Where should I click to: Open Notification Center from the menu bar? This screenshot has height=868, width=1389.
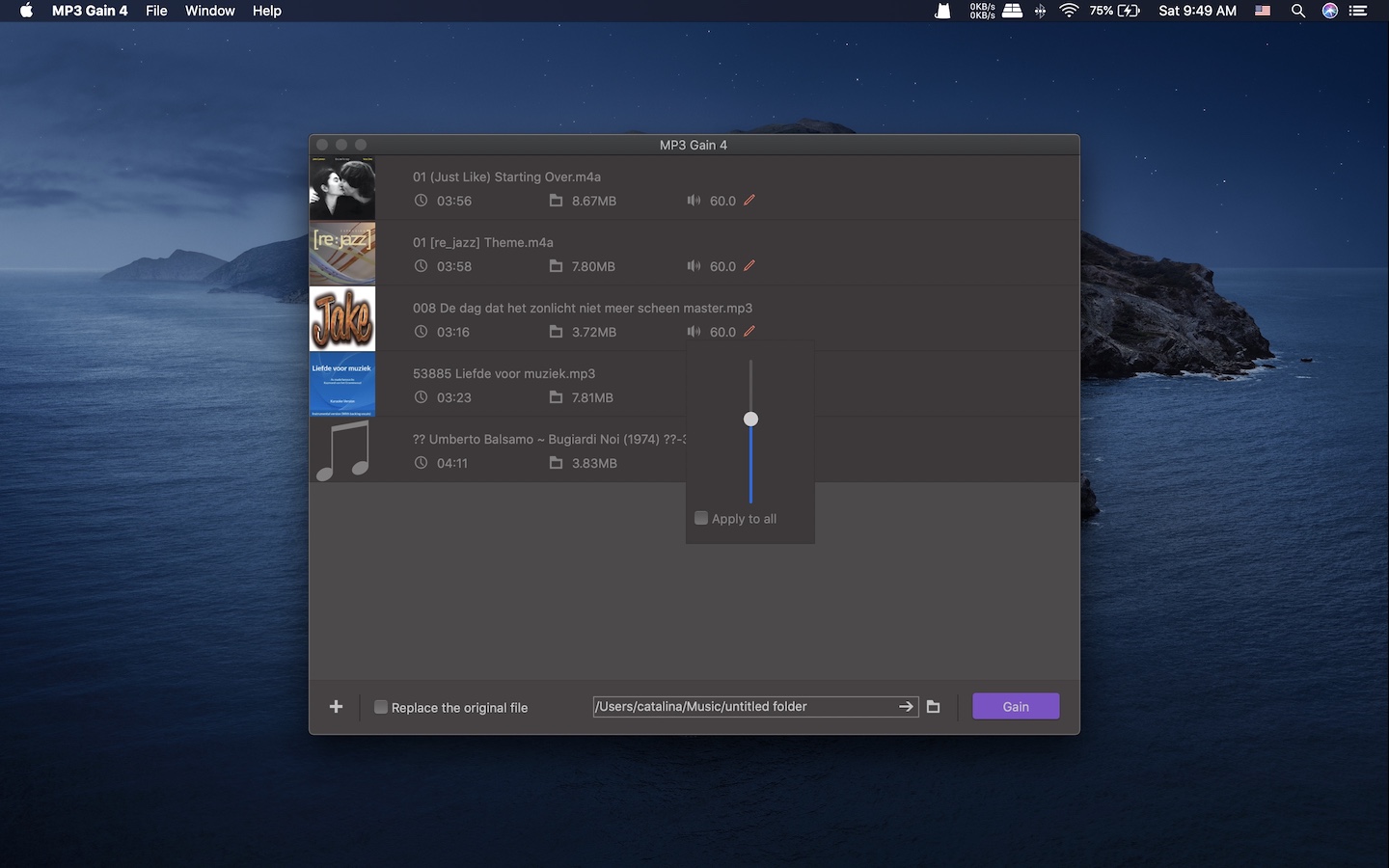1358,11
